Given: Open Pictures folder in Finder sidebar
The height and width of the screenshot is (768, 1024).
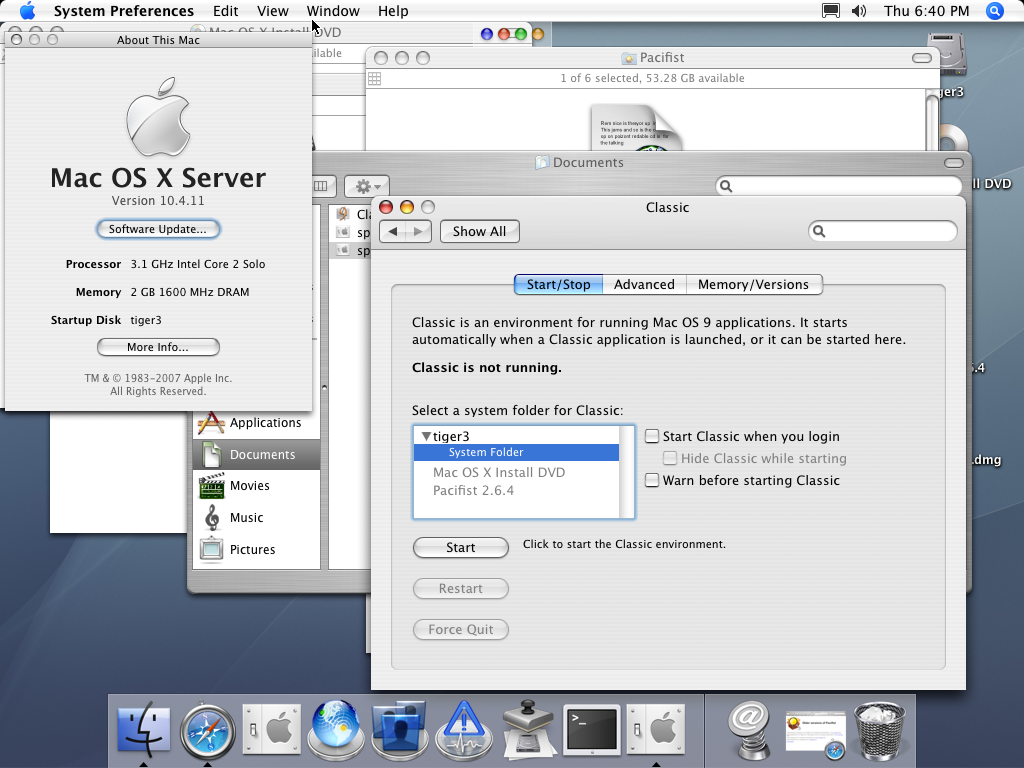Looking at the screenshot, I should click(x=256, y=549).
